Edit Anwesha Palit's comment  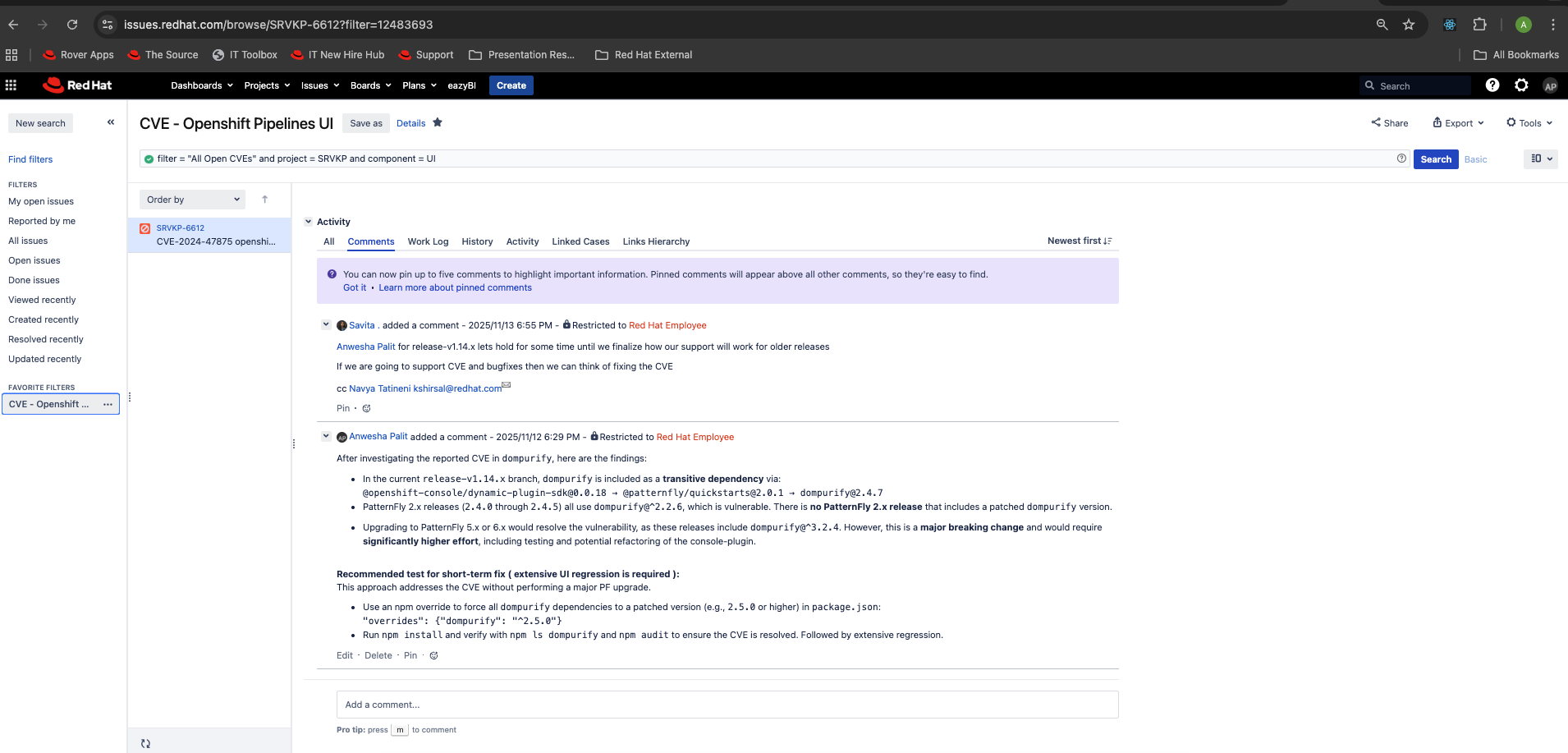[x=345, y=655]
